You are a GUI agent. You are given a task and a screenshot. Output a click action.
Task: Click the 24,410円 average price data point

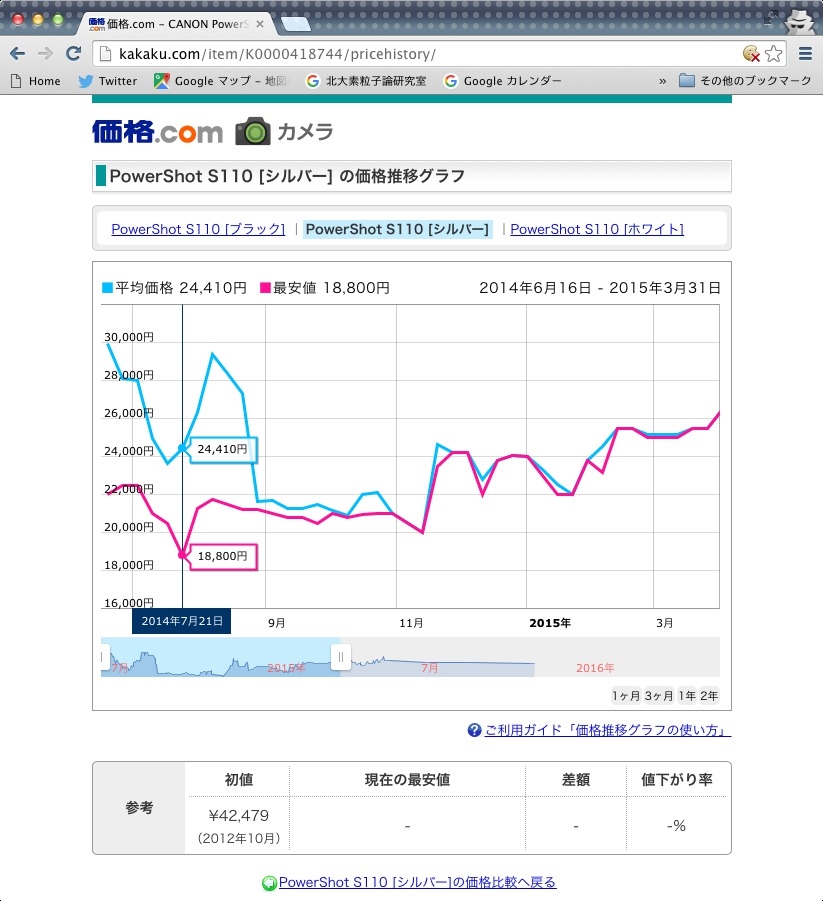point(182,448)
